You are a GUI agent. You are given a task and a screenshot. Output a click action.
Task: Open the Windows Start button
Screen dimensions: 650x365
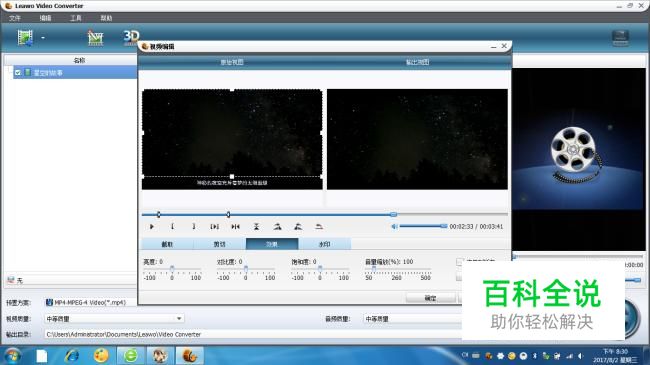pos(12,356)
